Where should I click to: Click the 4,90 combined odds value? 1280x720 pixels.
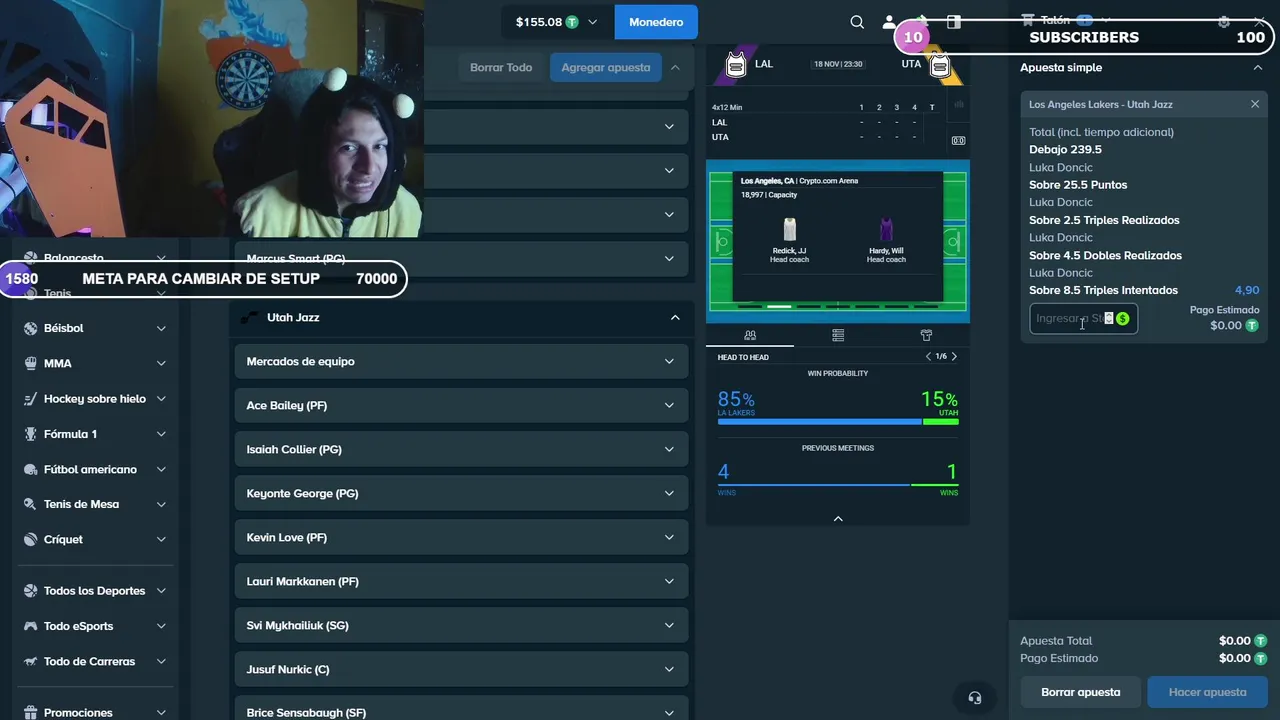click(1247, 291)
